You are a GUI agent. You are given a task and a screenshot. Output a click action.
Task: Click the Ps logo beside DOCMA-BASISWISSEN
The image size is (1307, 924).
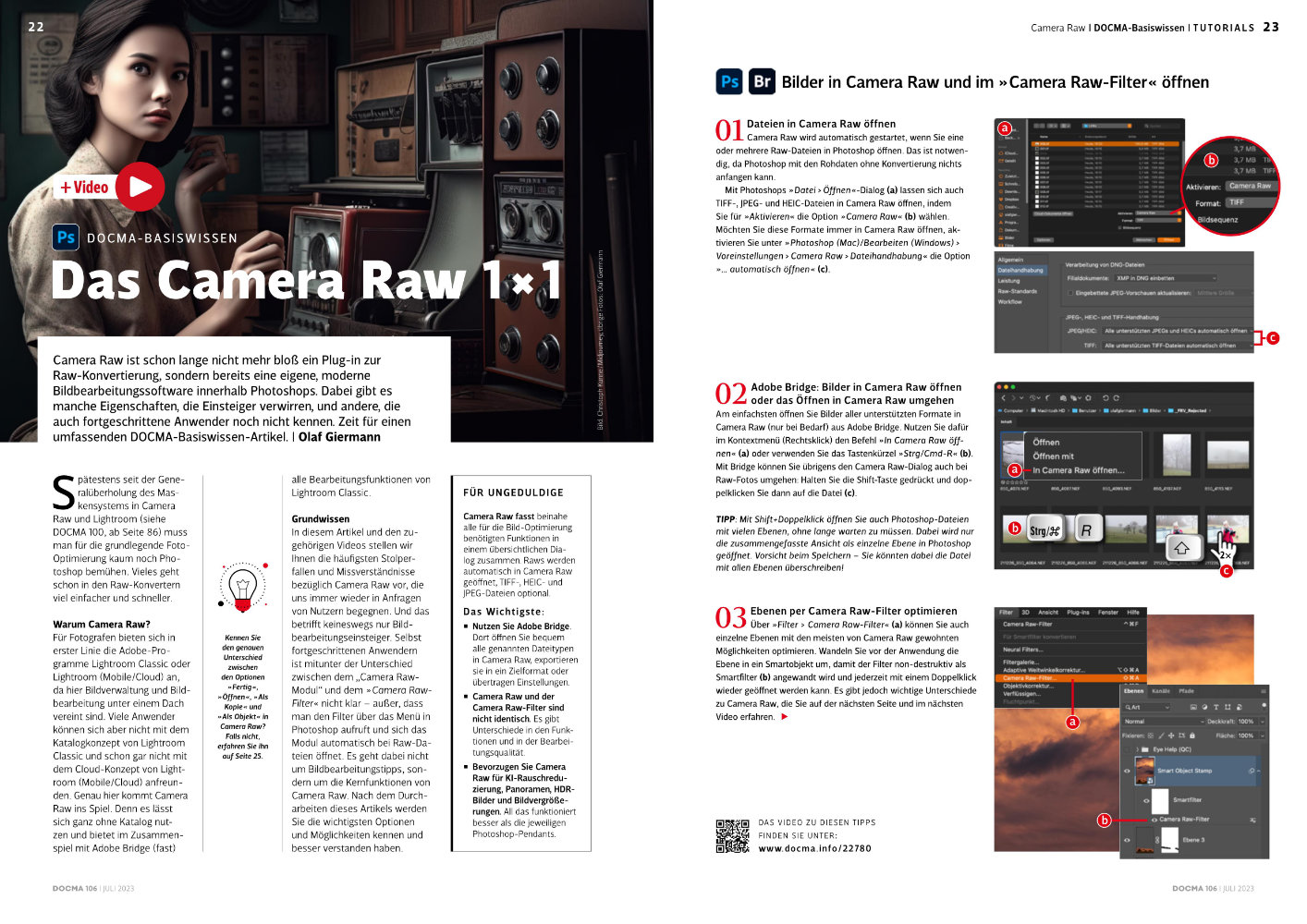tap(66, 237)
